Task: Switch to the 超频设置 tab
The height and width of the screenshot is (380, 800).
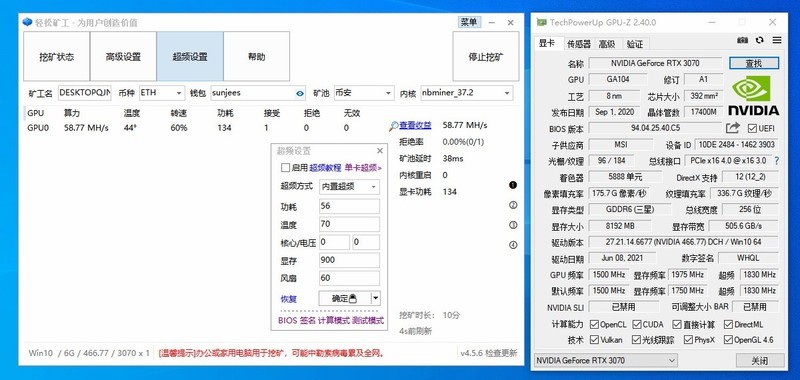Action: coord(190,57)
